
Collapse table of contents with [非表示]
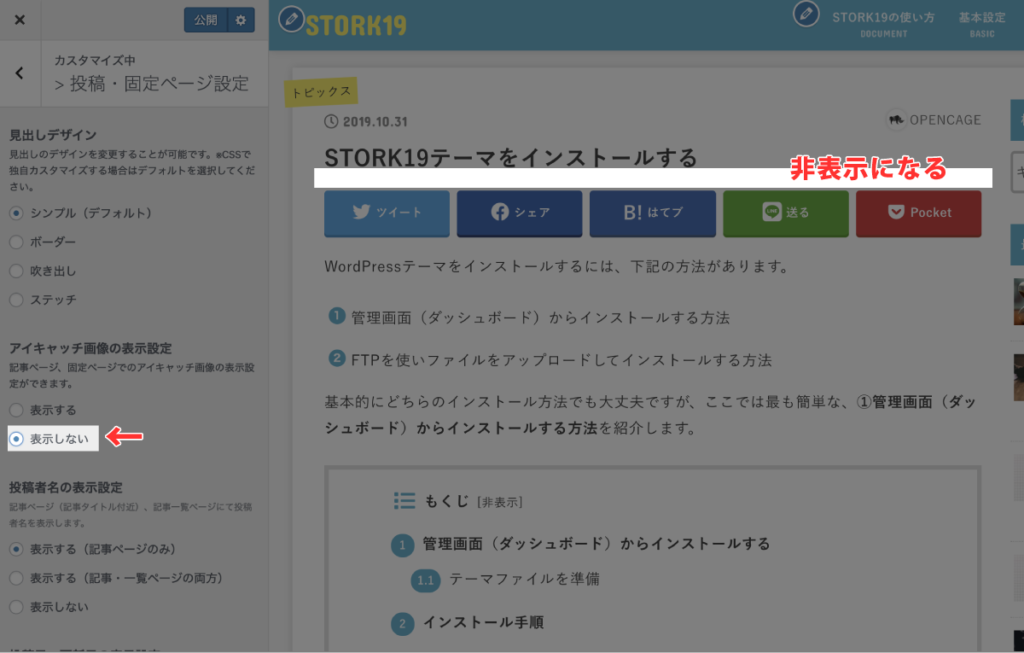[x=500, y=502]
